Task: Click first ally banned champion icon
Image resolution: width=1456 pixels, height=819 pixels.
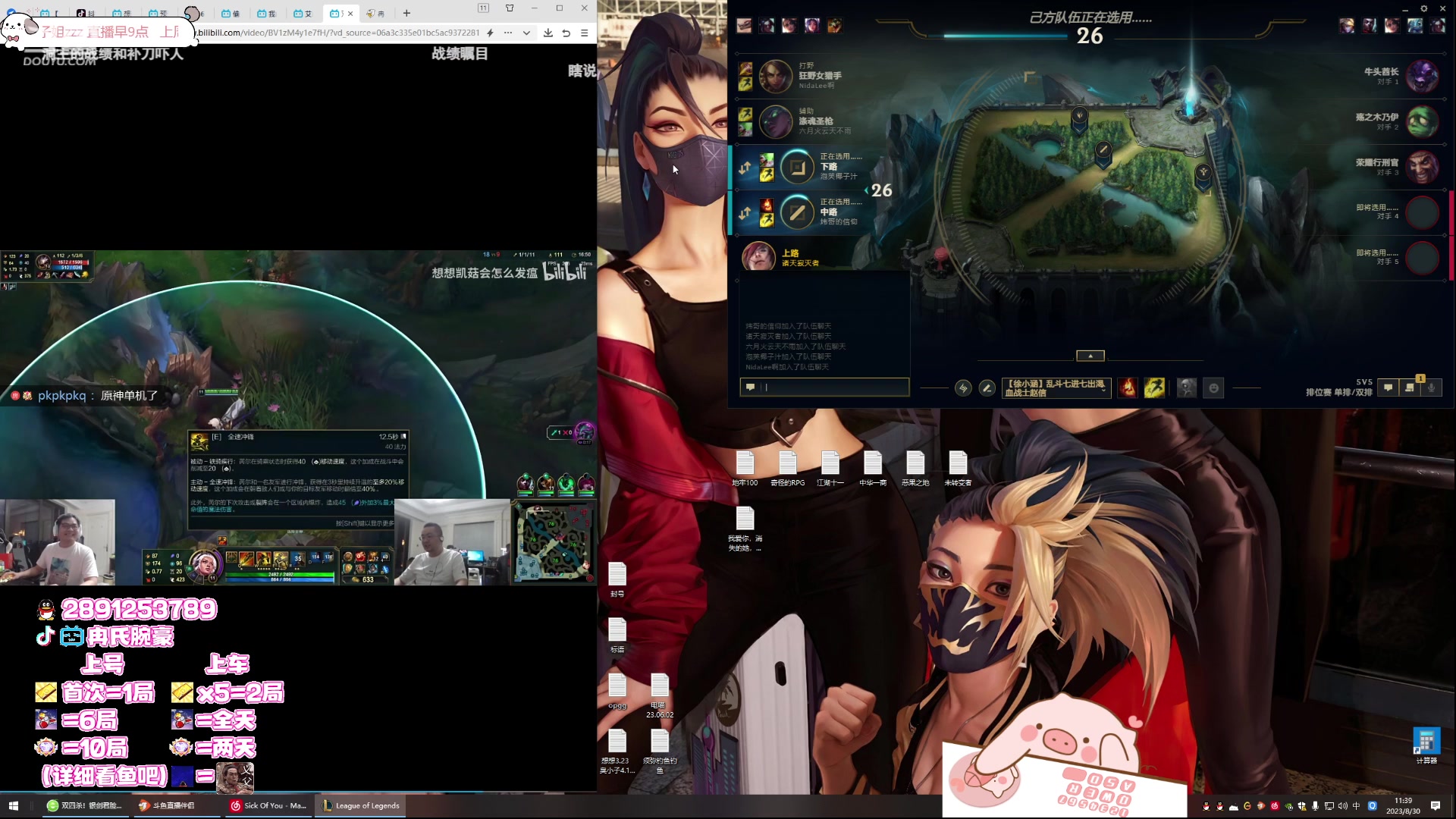Action: (x=744, y=26)
